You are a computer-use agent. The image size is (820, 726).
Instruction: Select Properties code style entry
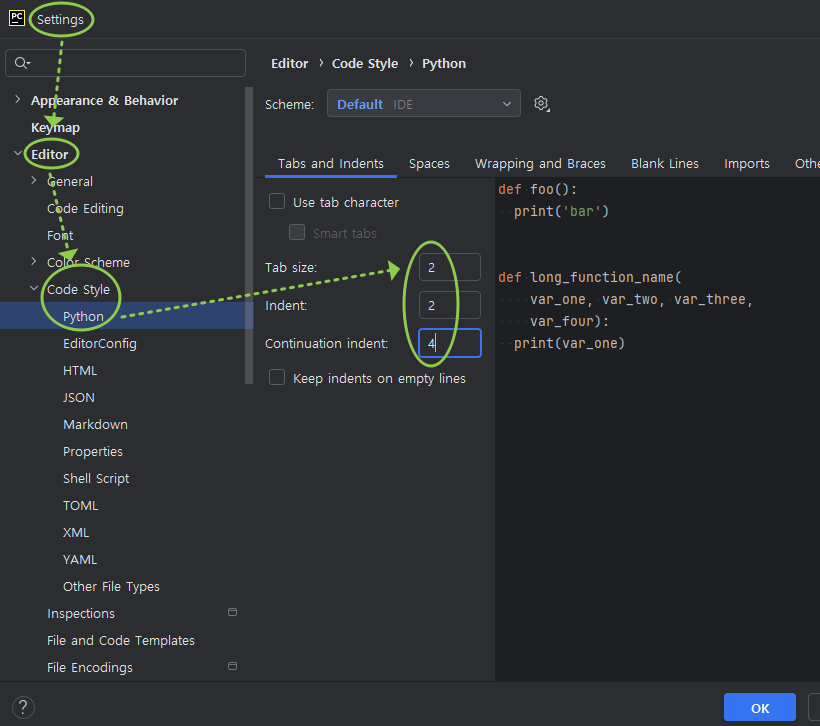point(93,451)
